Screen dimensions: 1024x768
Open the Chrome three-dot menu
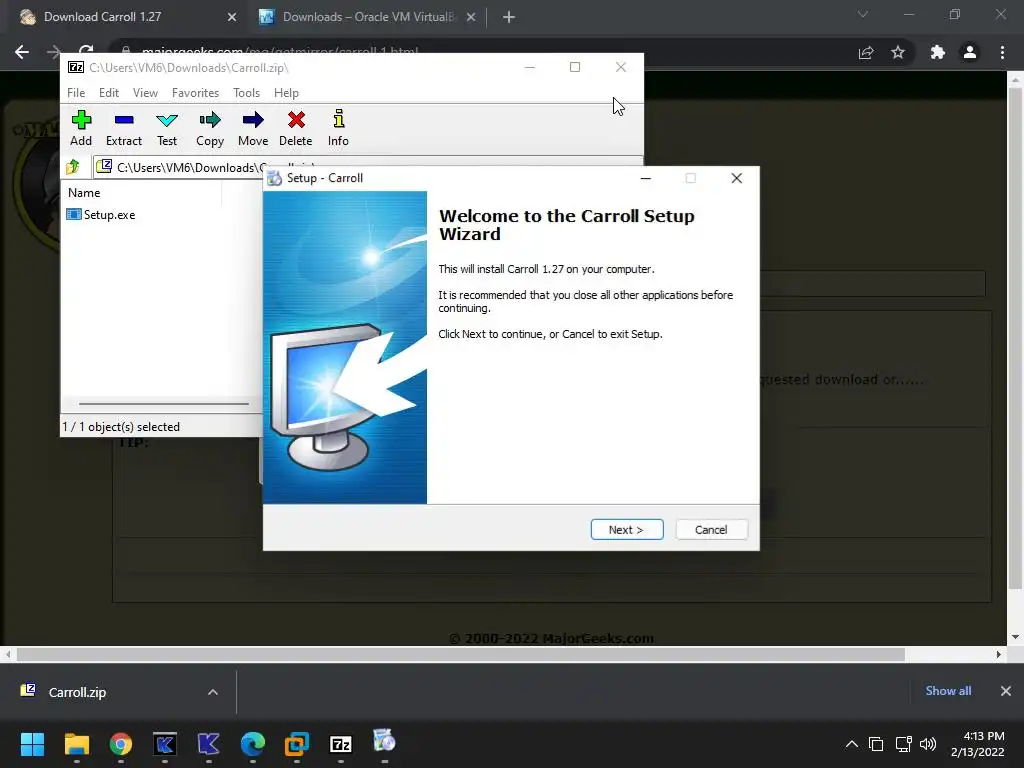(x=1002, y=52)
